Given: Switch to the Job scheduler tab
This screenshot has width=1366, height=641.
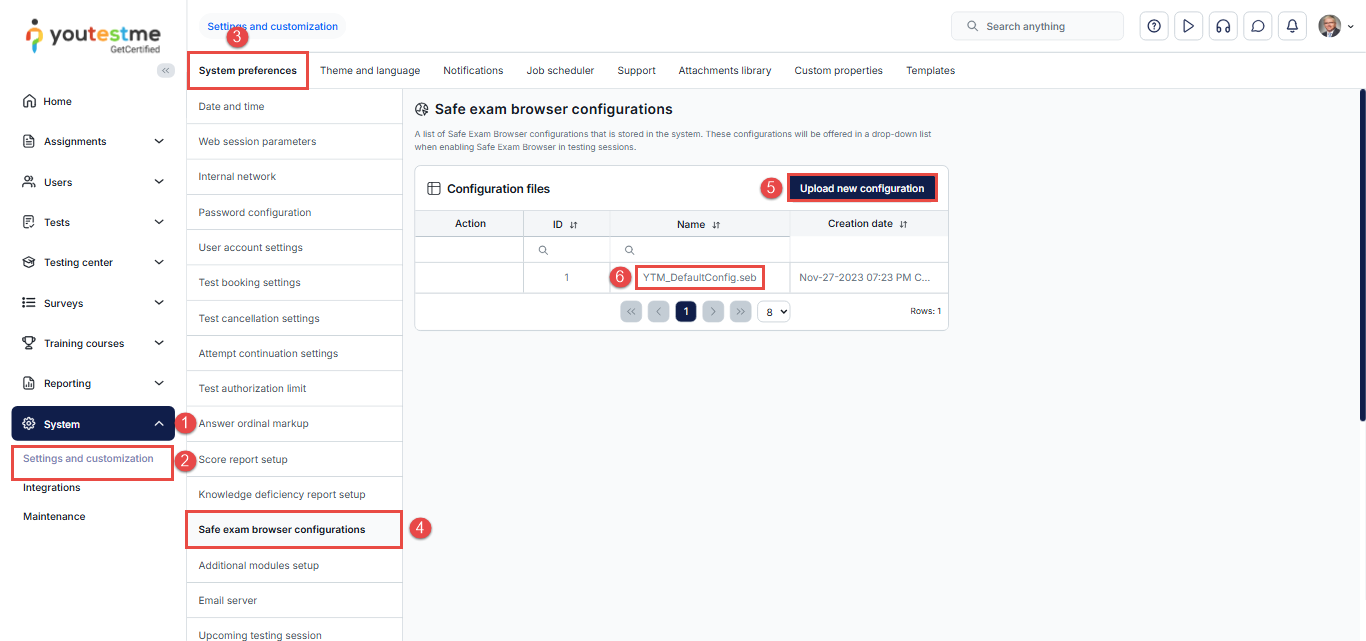Looking at the screenshot, I should pyautogui.click(x=560, y=71).
